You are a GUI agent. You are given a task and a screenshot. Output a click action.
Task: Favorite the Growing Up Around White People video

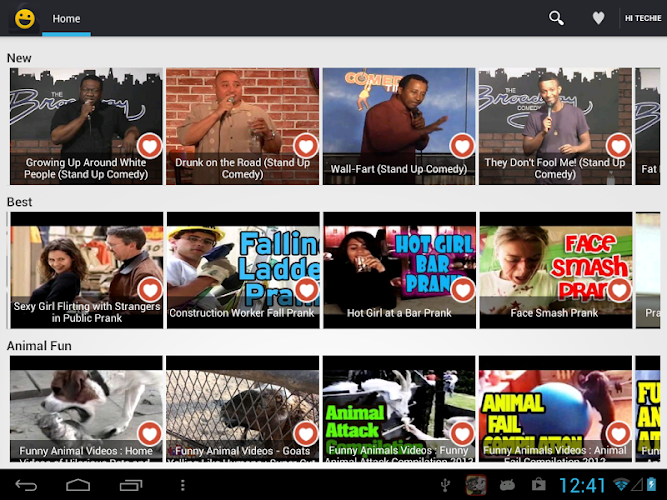click(149, 146)
